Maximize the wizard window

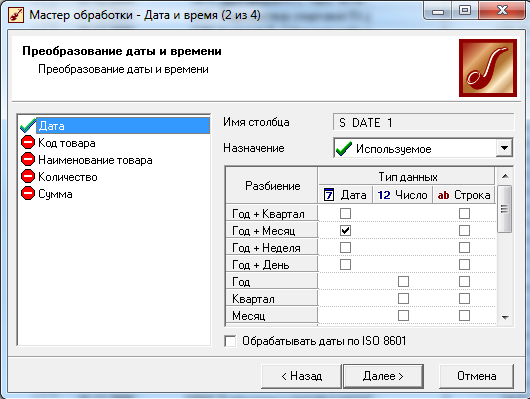tap(465, 11)
